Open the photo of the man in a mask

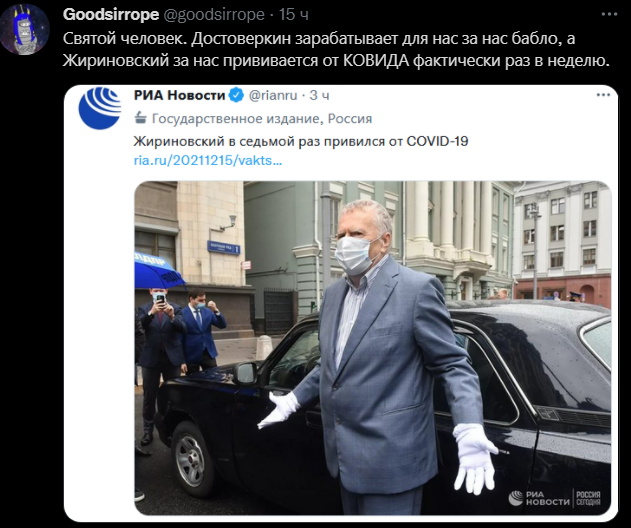(373, 348)
